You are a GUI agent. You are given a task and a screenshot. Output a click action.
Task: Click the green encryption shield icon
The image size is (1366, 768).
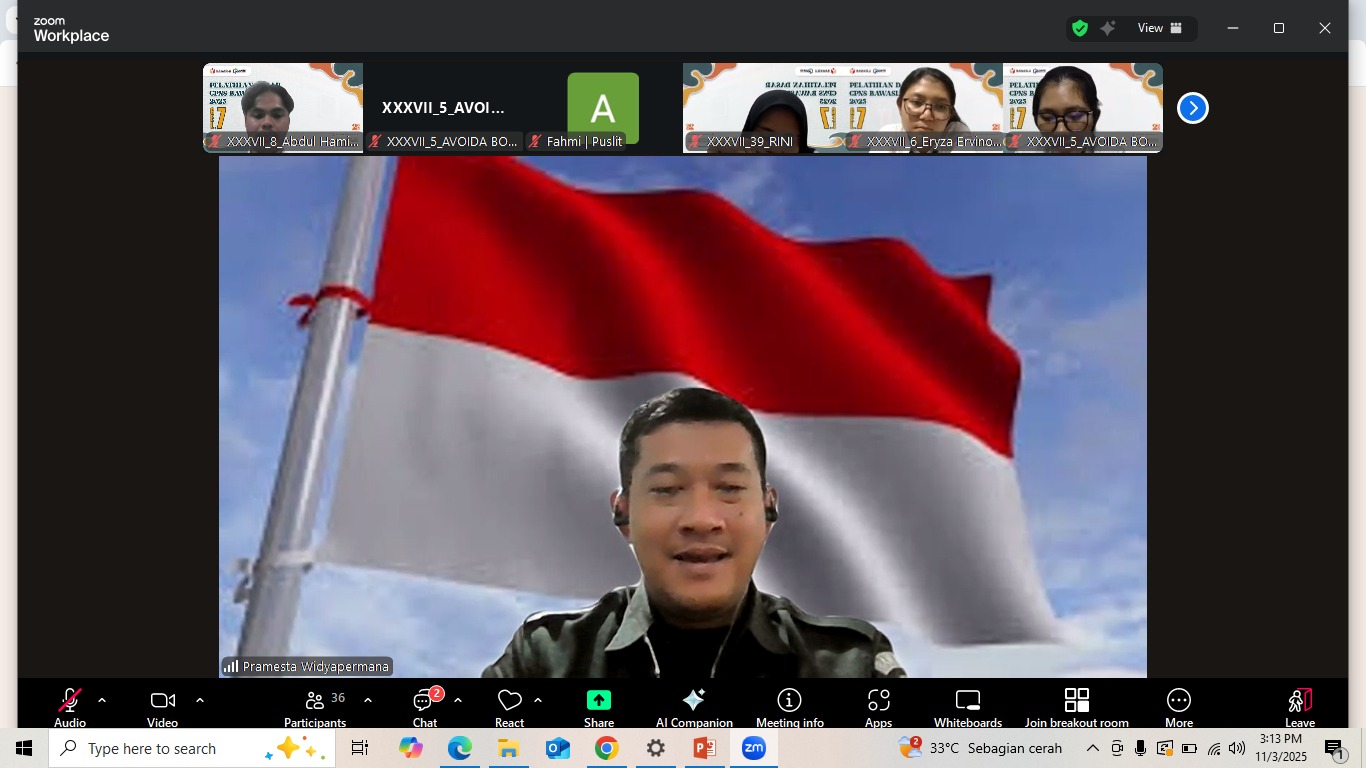1080,28
